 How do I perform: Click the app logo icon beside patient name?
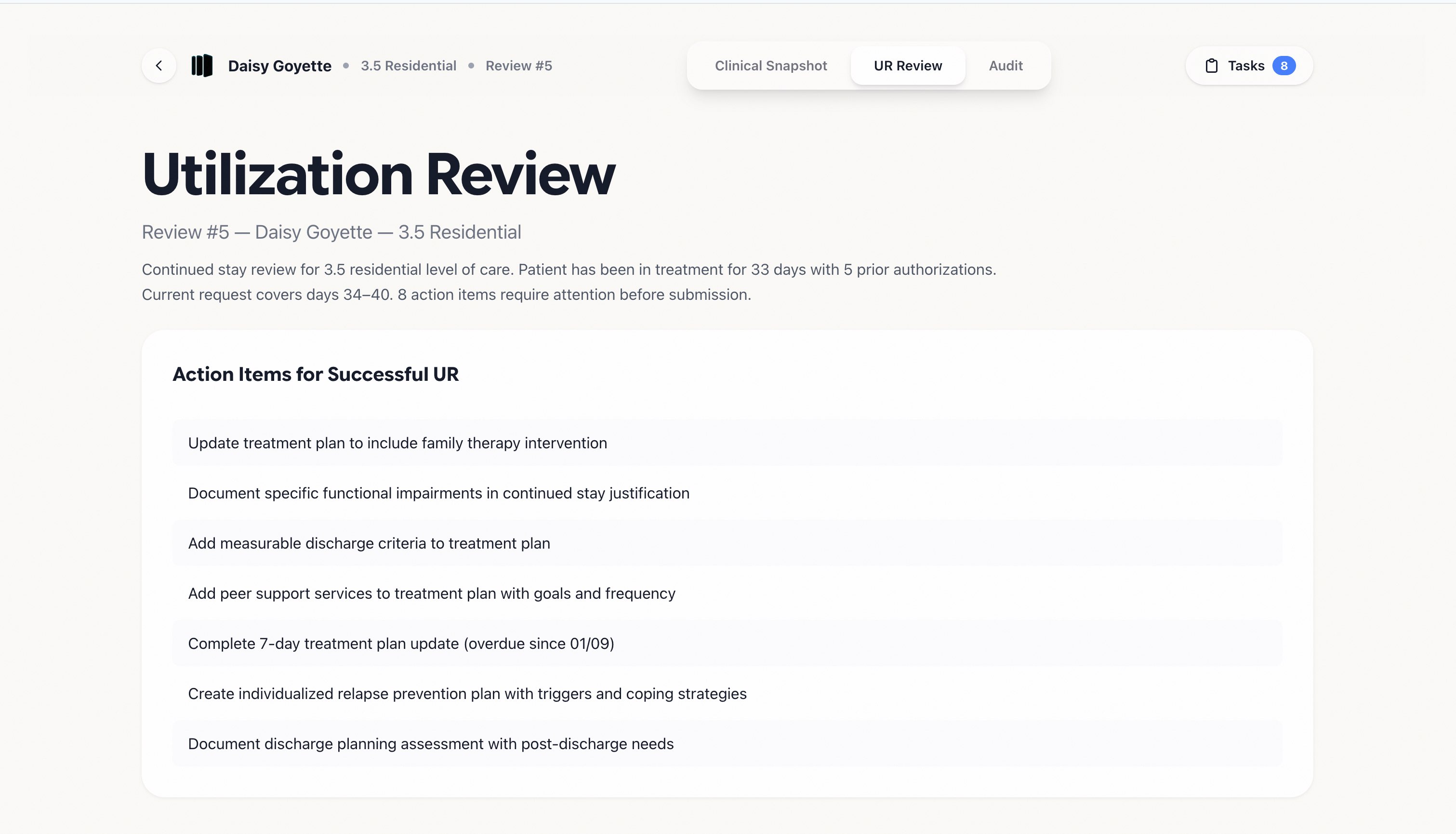click(x=201, y=66)
